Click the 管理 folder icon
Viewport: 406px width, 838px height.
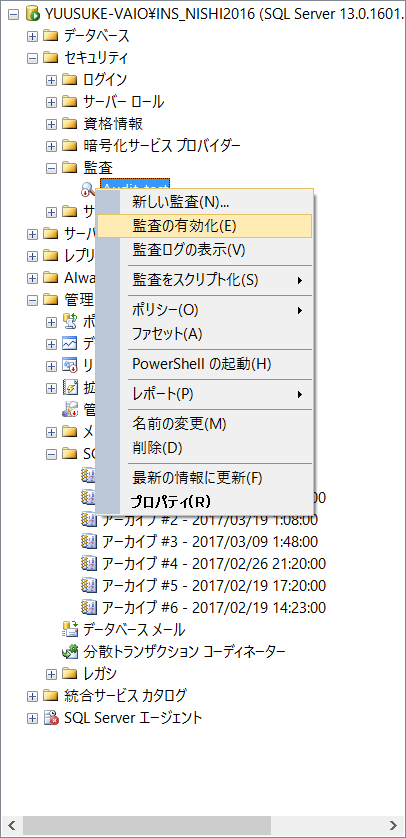click(x=50, y=299)
